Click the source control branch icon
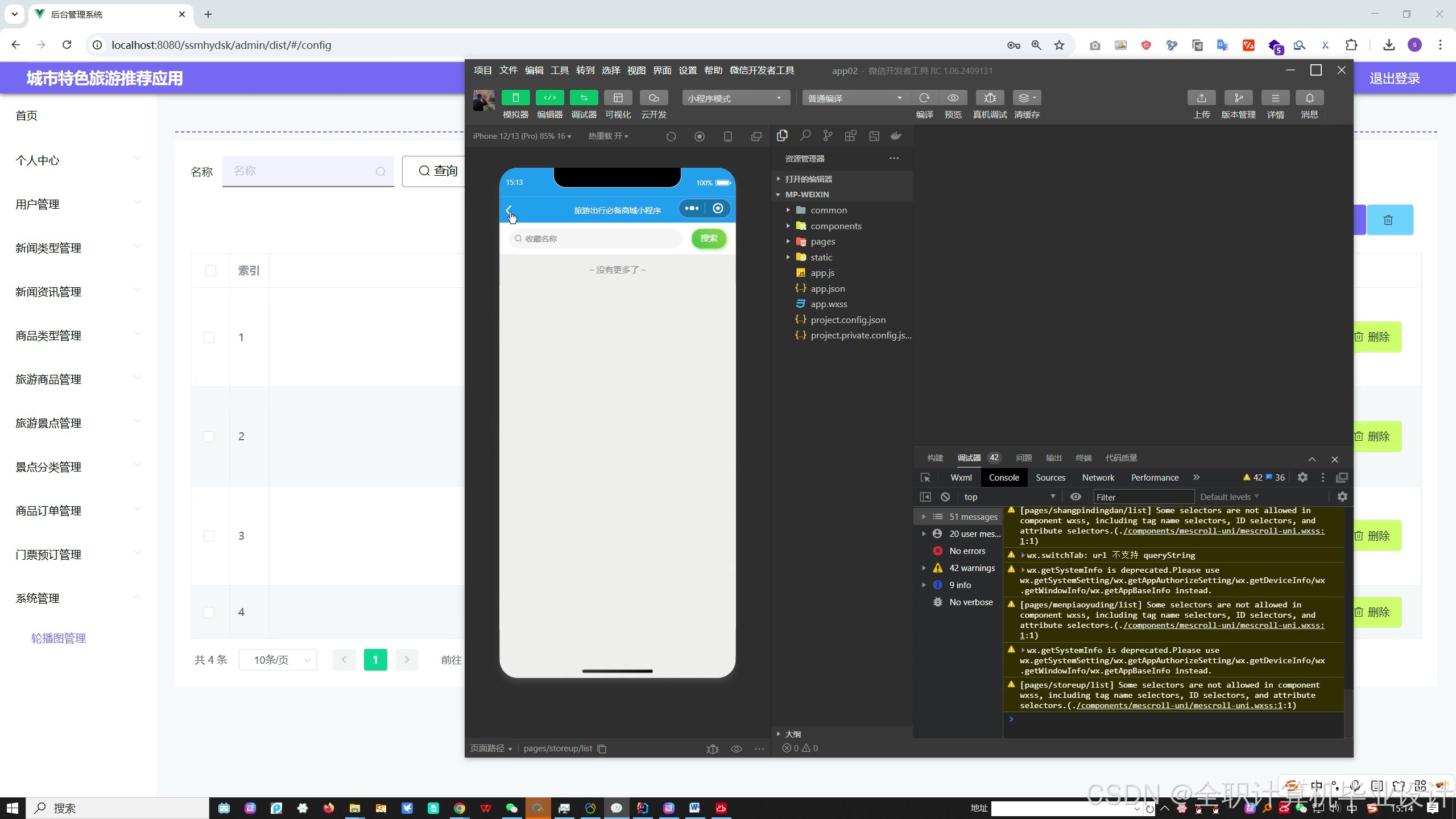Viewport: 1456px width, 819px height. pos(828,136)
